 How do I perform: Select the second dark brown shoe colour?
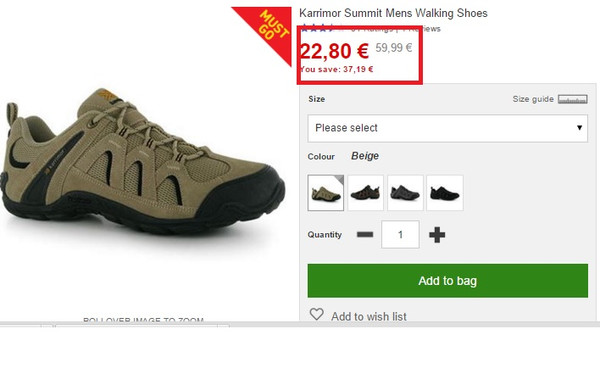click(x=365, y=193)
